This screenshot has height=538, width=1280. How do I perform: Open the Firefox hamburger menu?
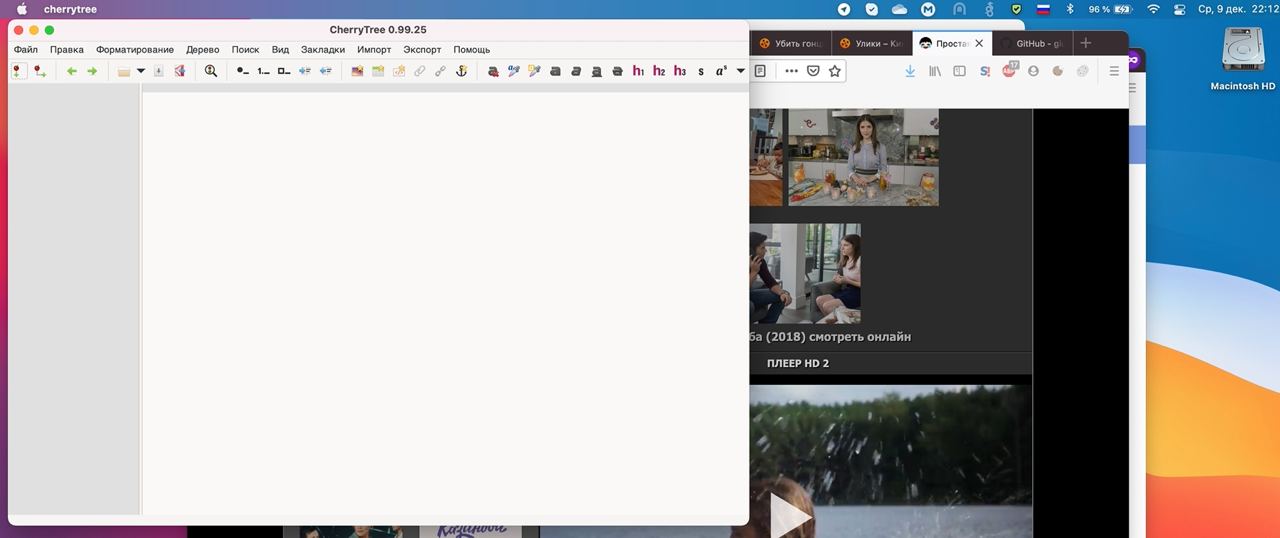[x=1114, y=71]
